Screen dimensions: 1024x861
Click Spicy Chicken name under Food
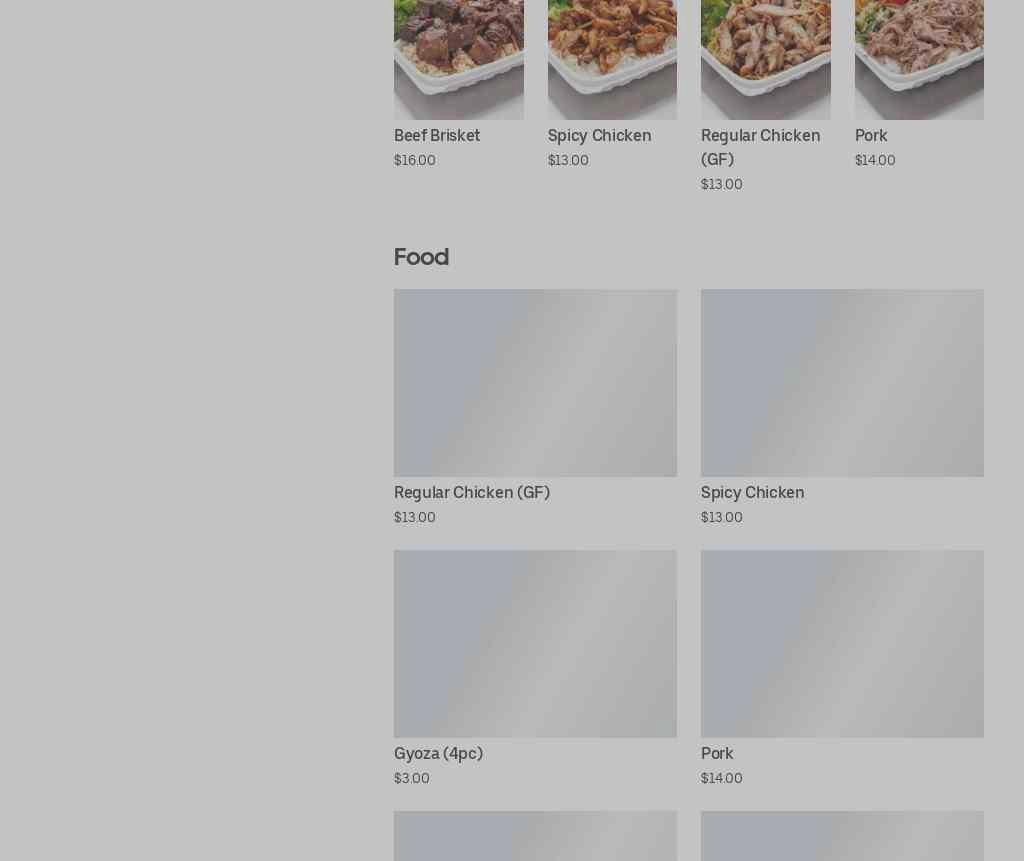[x=752, y=493]
